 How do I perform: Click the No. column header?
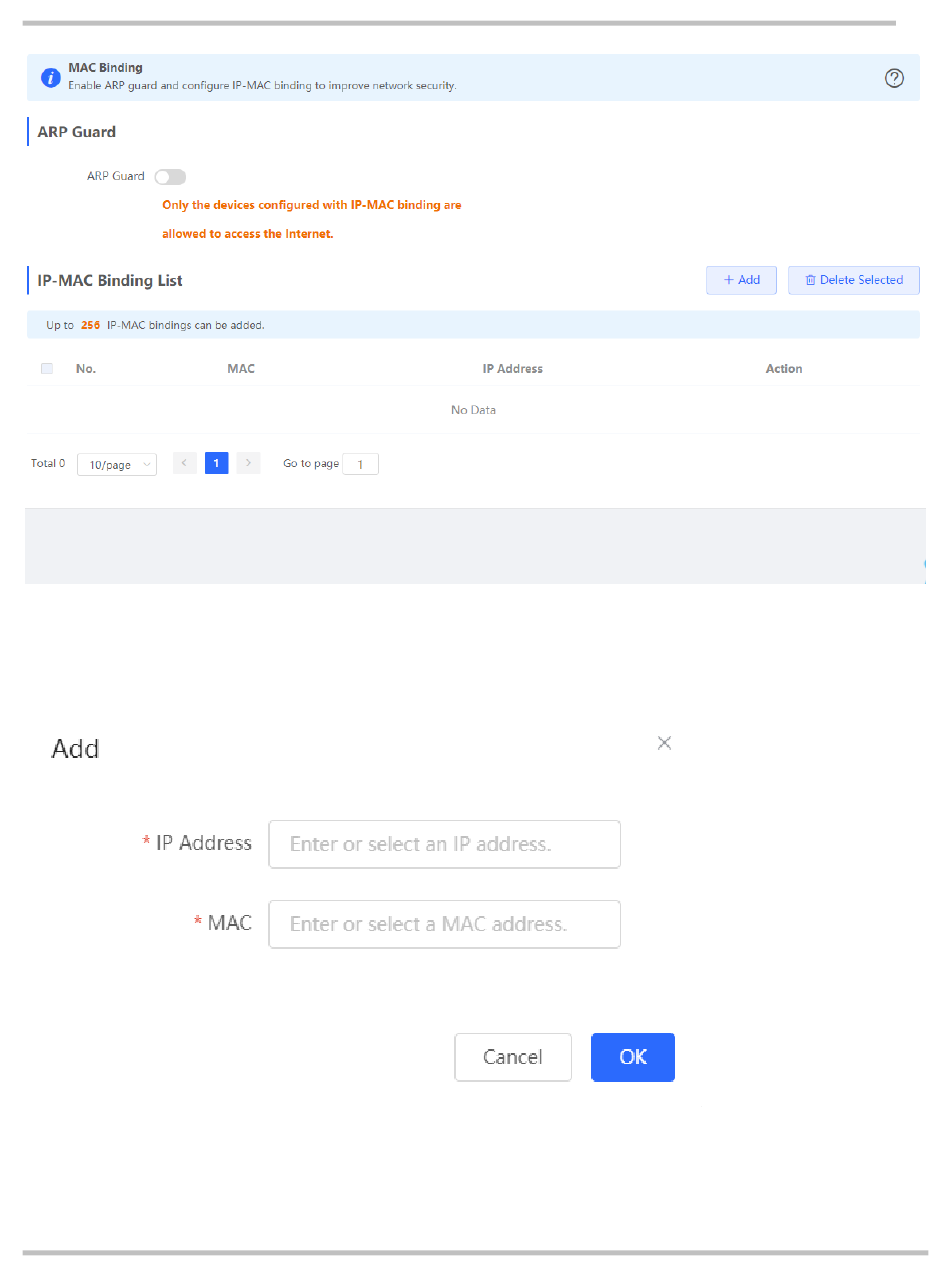pos(86,369)
